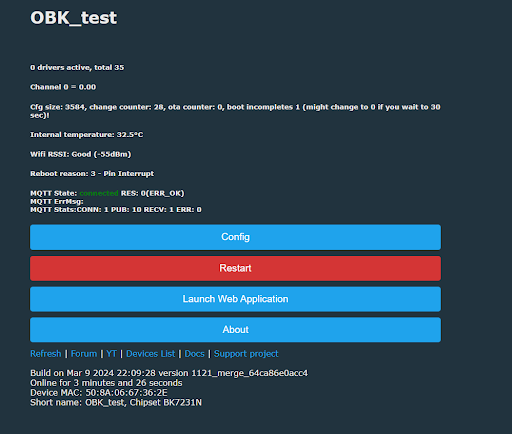Click the build version text line
The height and width of the screenshot is (434, 512).
(x=169, y=373)
